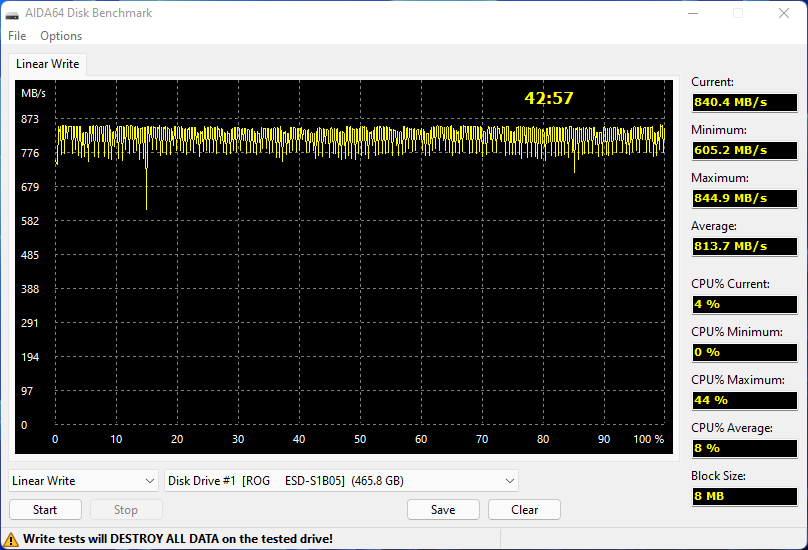Viewport: 808px width, 550px height.
Task: Open the File menu
Action: (x=17, y=36)
